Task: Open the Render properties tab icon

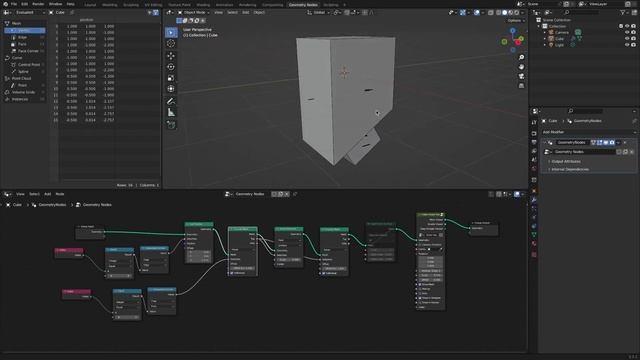Action: pyautogui.click(x=534, y=133)
